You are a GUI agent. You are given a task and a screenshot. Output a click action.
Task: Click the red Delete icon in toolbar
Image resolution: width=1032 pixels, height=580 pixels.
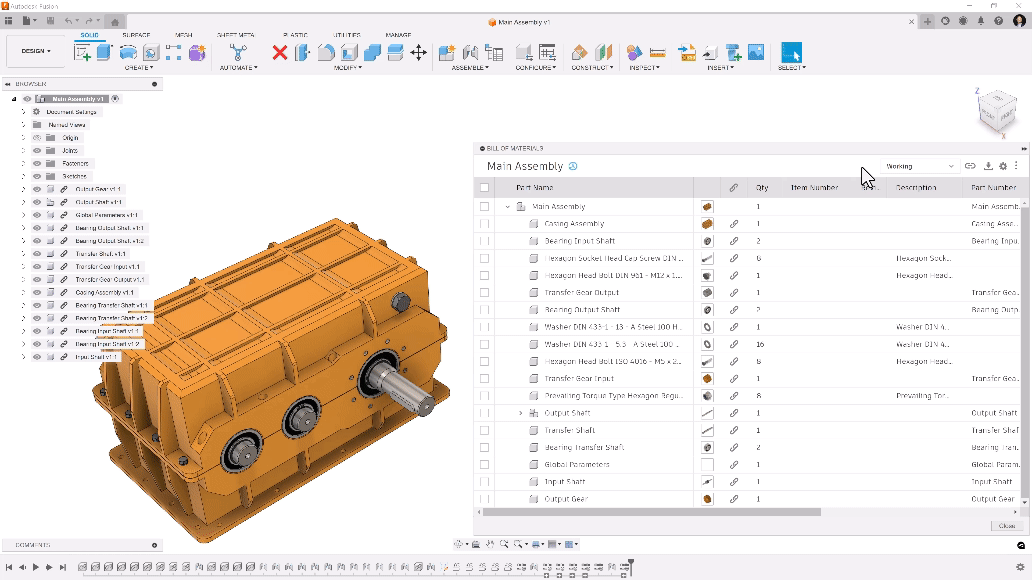pos(280,52)
